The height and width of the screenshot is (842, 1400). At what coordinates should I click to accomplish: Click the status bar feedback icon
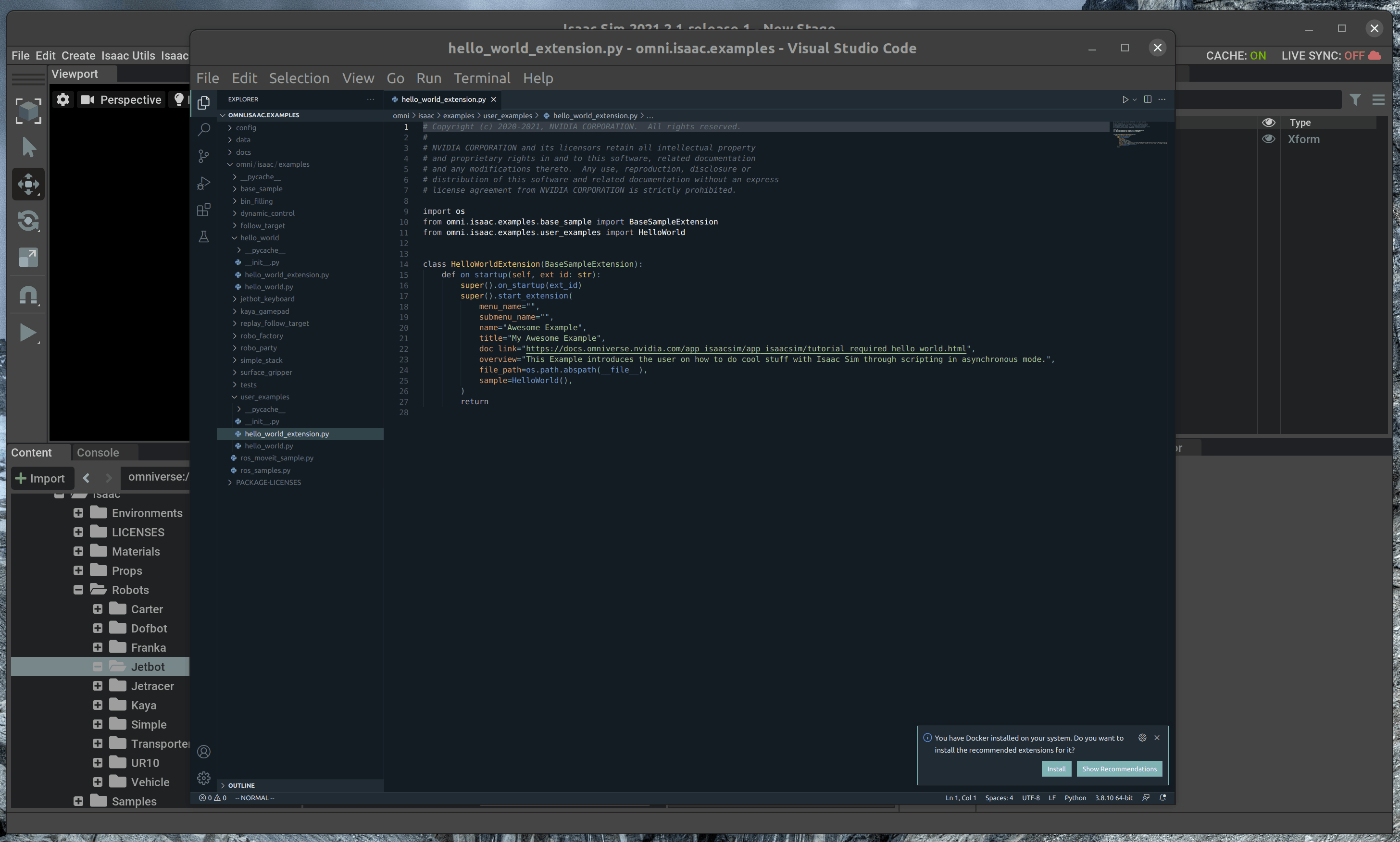(1147, 798)
